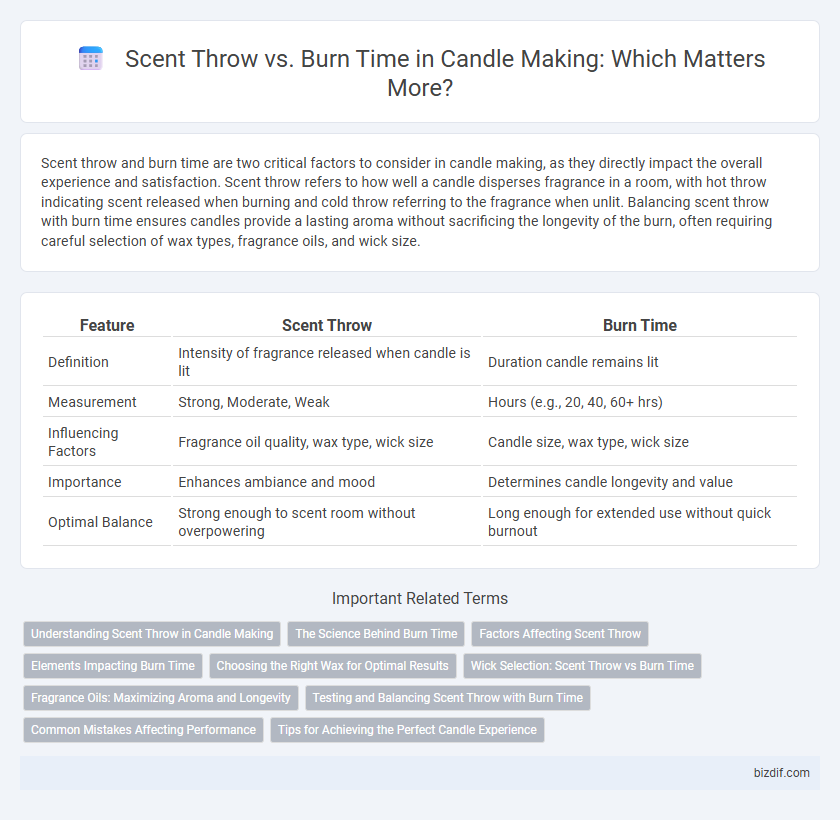Open 'Tips for Achieving the Perfect Candle Experience'
The width and height of the screenshot is (840, 820).
[x=407, y=730]
